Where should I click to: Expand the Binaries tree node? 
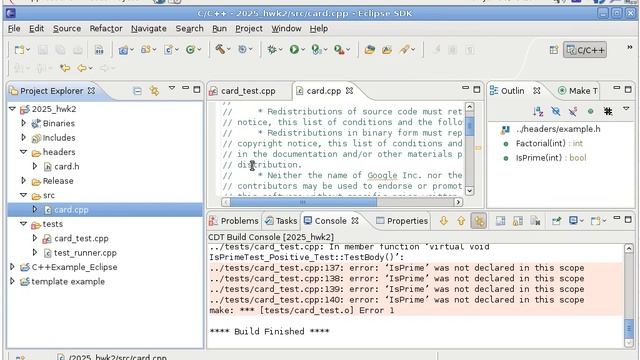point(24,122)
